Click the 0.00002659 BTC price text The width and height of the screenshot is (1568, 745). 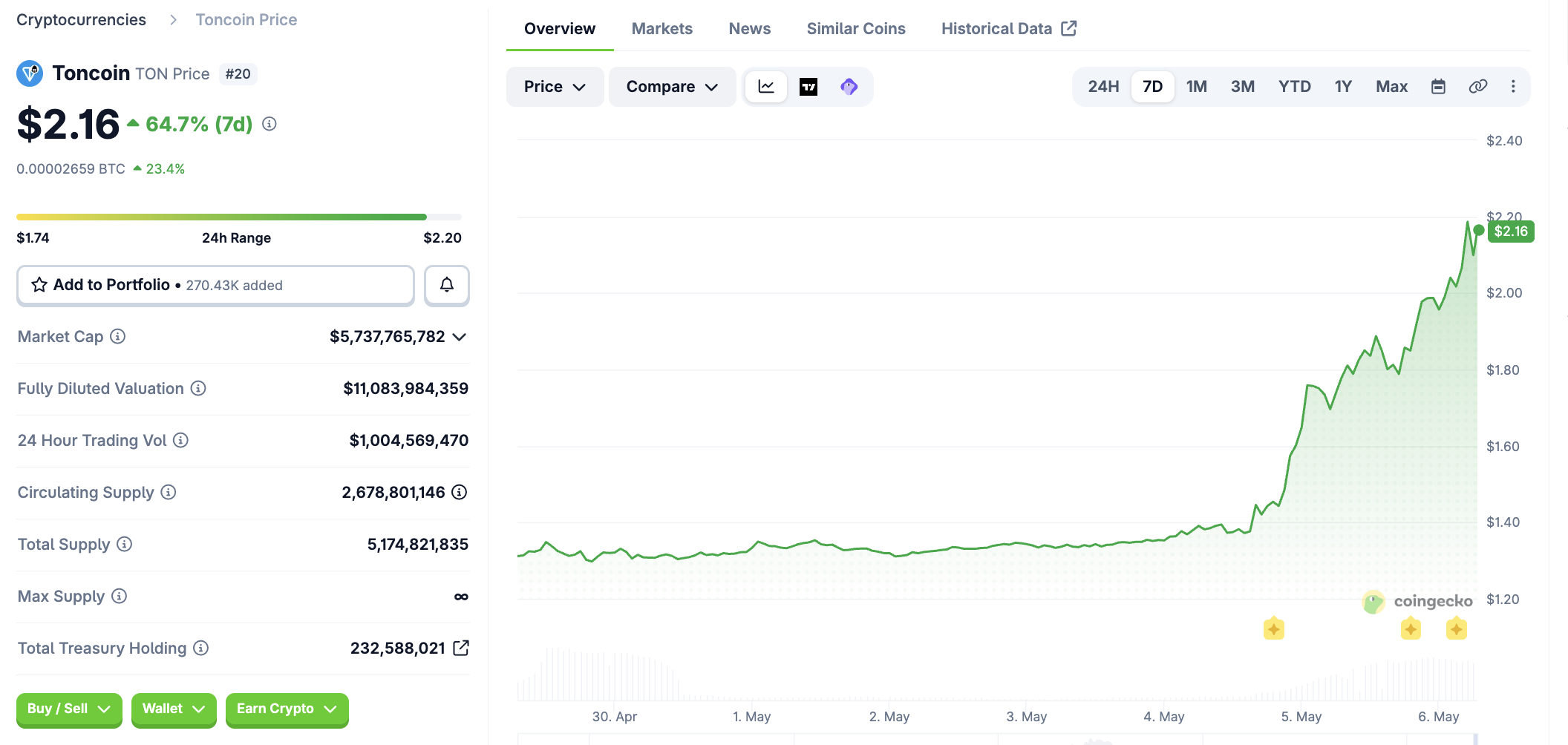tap(71, 169)
